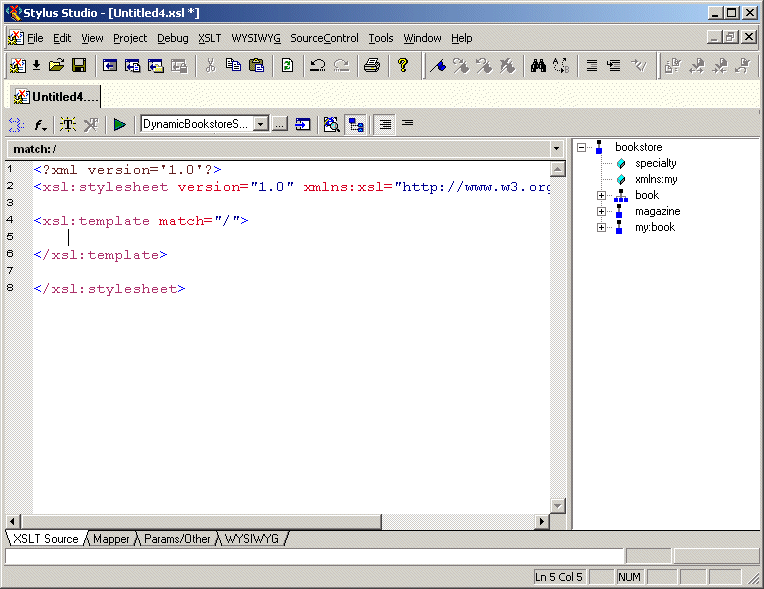This screenshot has width=764, height=589.
Task: Expand the magazine tree node
Action: click(602, 211)
